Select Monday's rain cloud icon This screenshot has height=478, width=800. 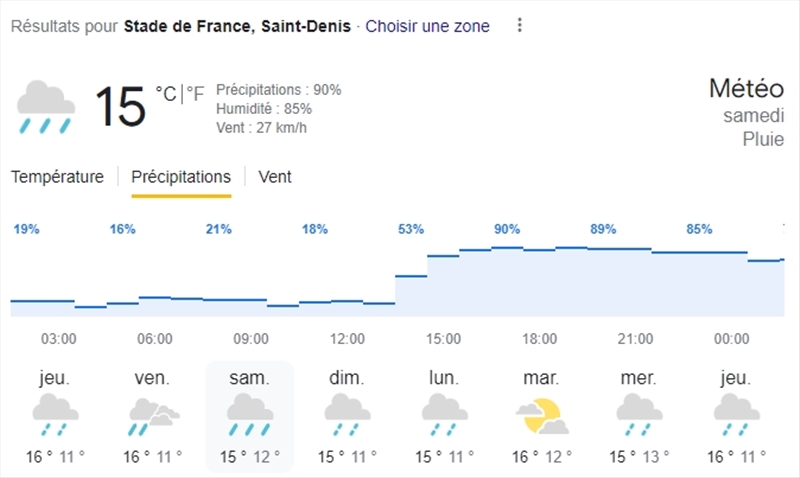click(x=443, y=415)
